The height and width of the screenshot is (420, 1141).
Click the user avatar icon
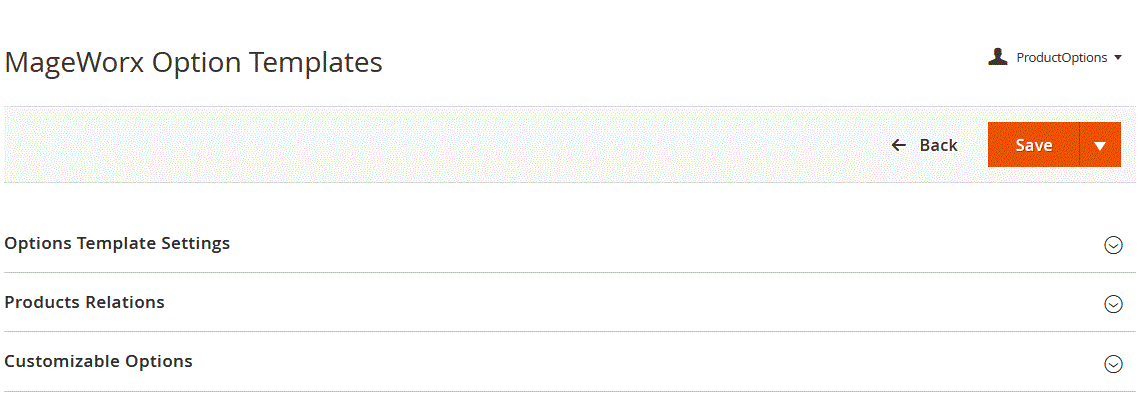point(997,57)
